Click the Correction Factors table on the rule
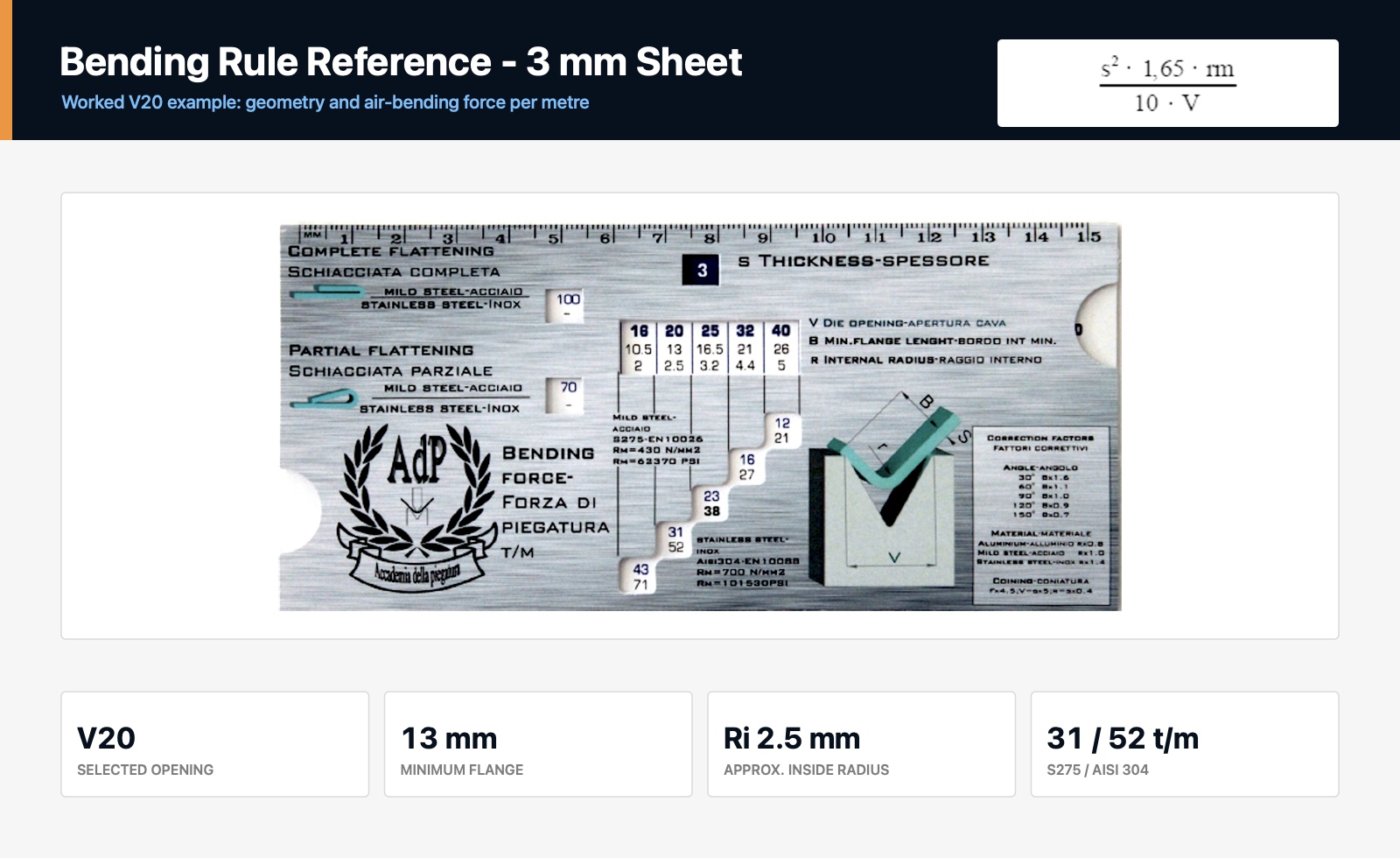Viewport: 1400px width, 858px height. (1040, 516)
